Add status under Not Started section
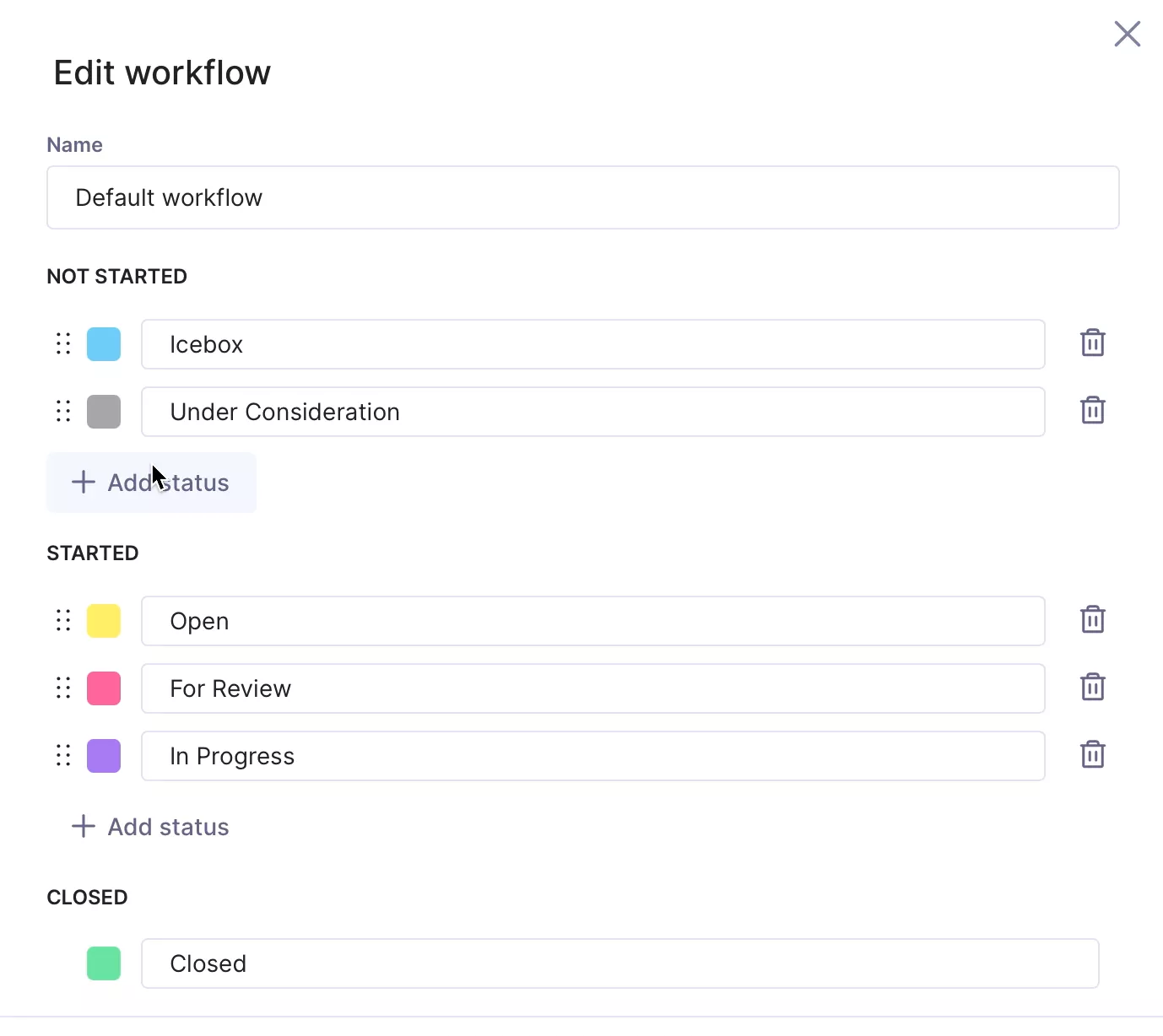This screenshot has height=1036, width=1163. click(x=151, y=483)
